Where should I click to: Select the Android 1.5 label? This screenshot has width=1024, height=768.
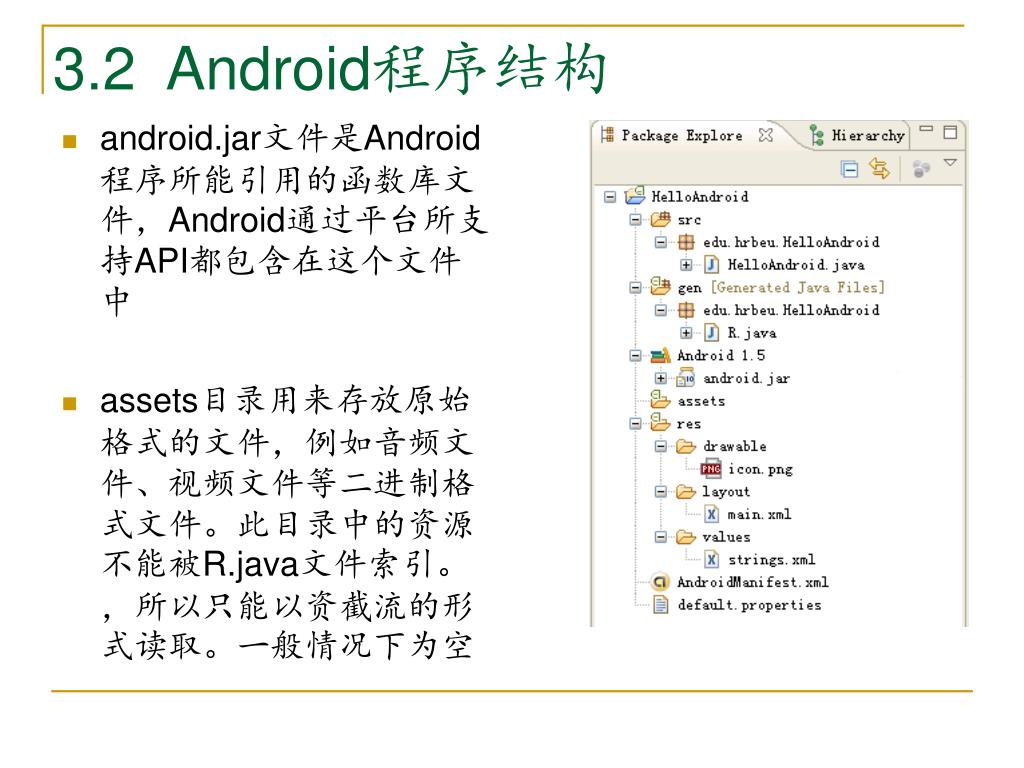point(721,355)
